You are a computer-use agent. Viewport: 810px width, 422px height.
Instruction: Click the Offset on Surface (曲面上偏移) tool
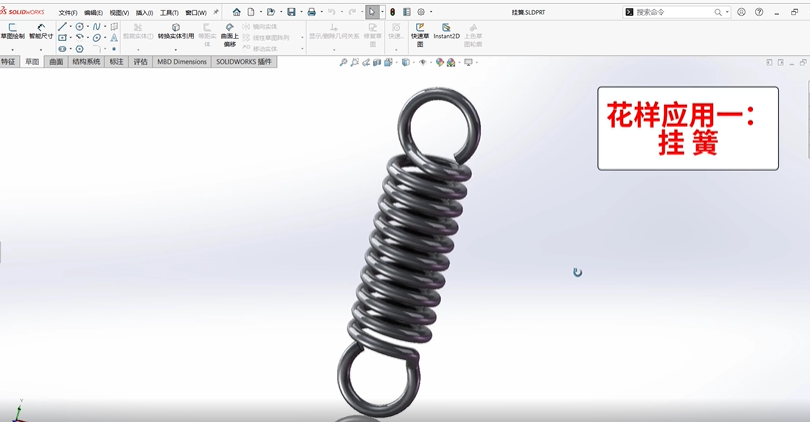(230, 35)
